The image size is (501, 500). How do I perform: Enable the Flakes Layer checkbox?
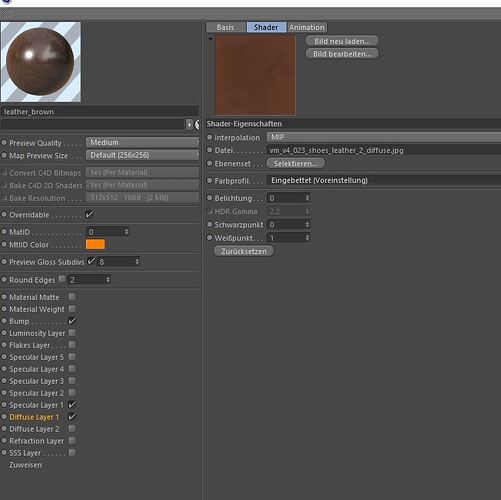[72, 345]
